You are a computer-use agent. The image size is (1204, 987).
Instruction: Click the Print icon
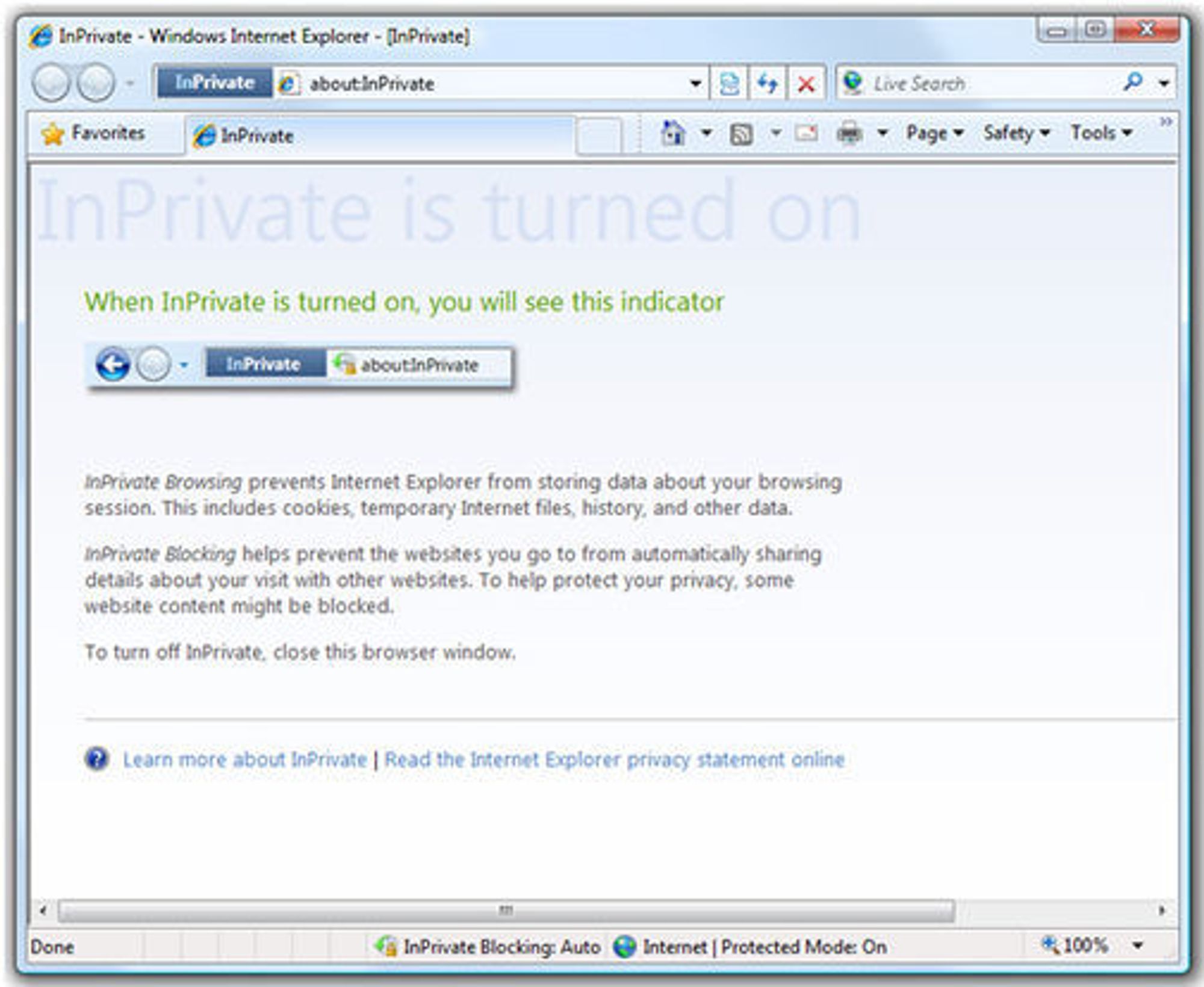[x=849, y=133]
